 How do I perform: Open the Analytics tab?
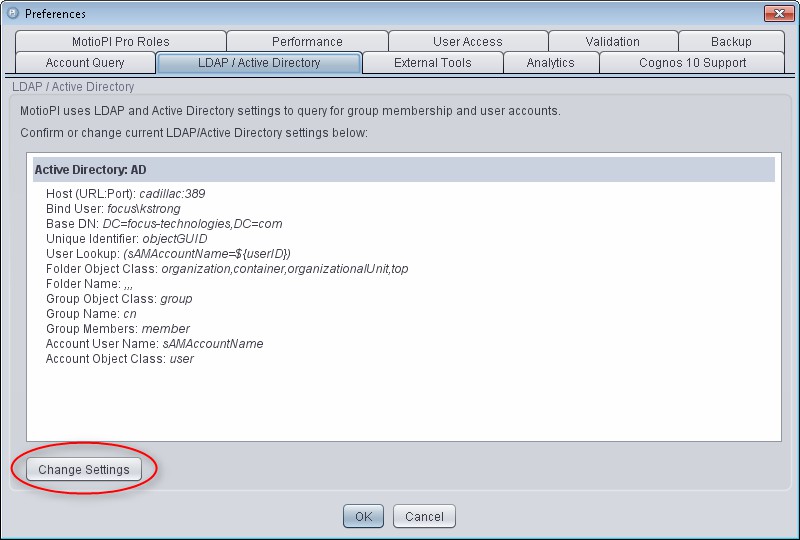(x=551, y=63)
